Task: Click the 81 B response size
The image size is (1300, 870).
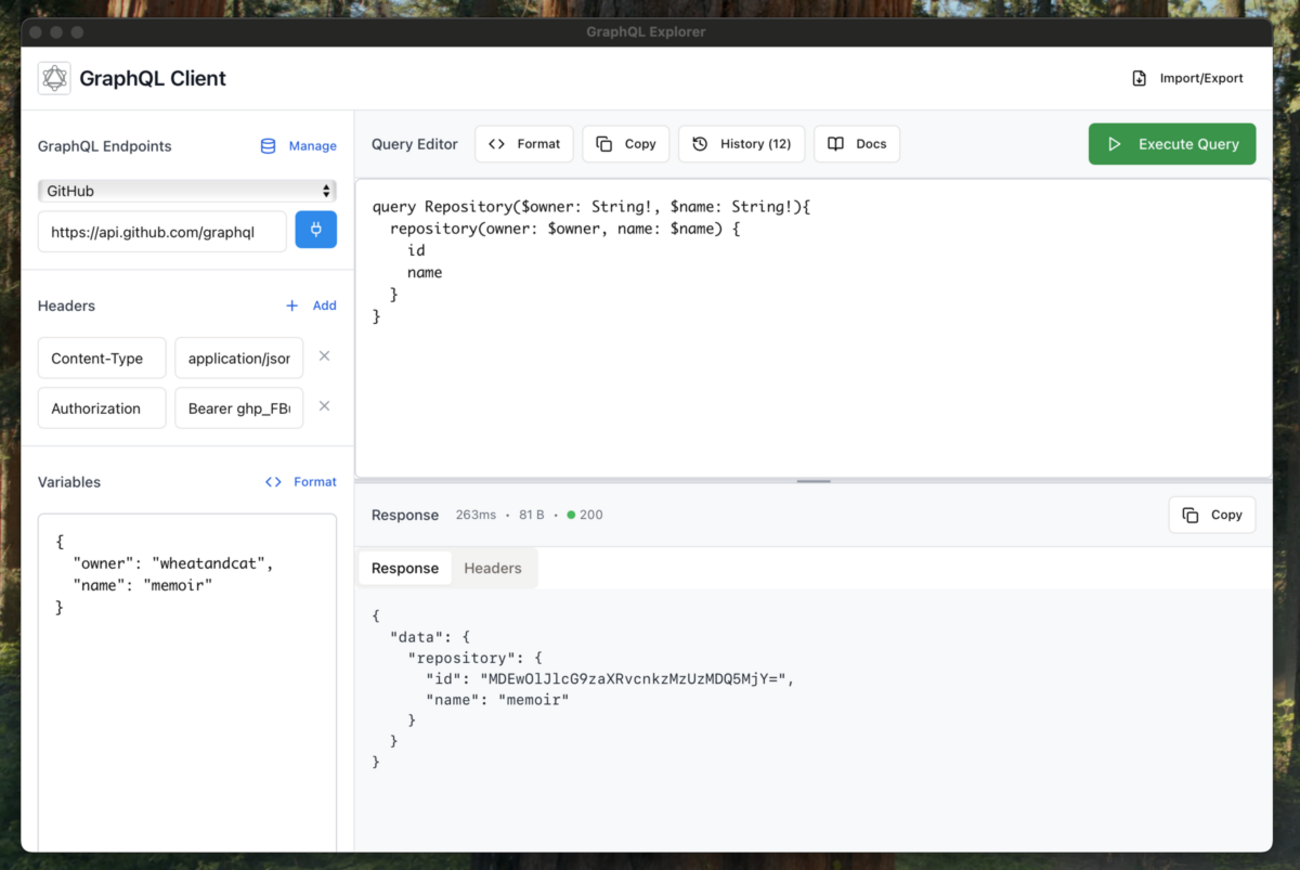Action: (x=532, y=515)
